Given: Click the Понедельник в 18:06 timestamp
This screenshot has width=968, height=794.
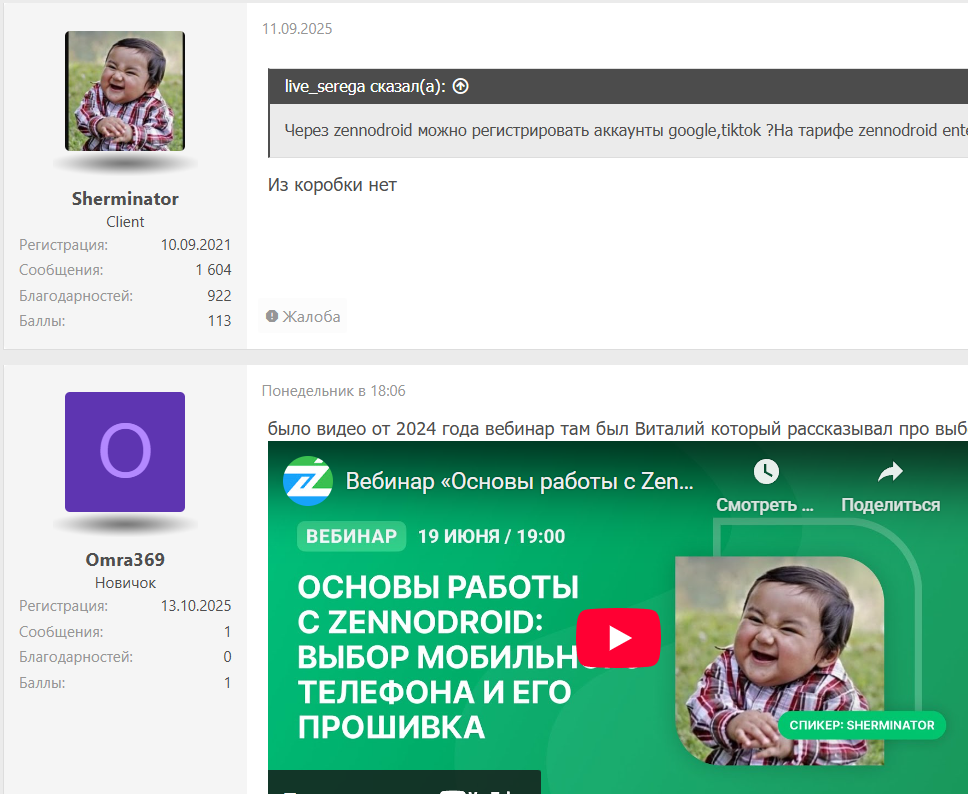Looking at the screenshot, I should (x=333, y=391).
